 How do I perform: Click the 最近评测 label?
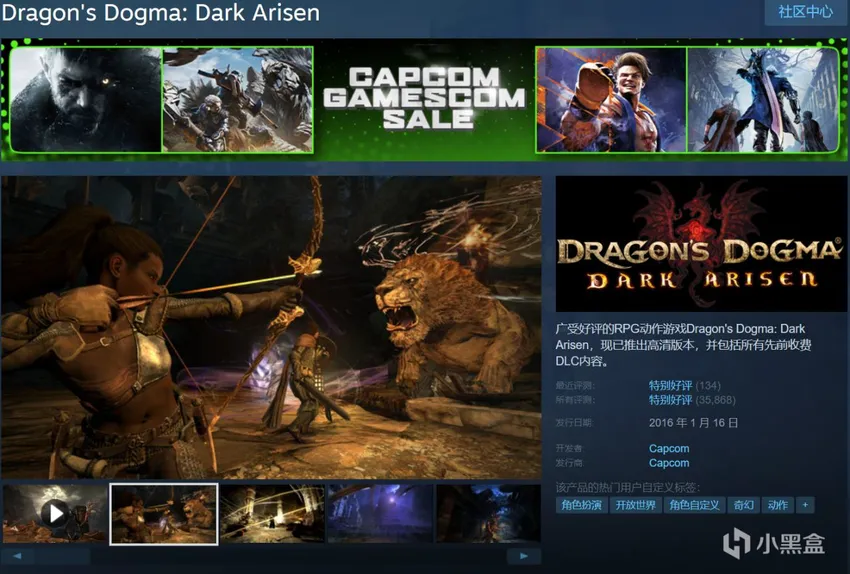[x=575, y=386]
